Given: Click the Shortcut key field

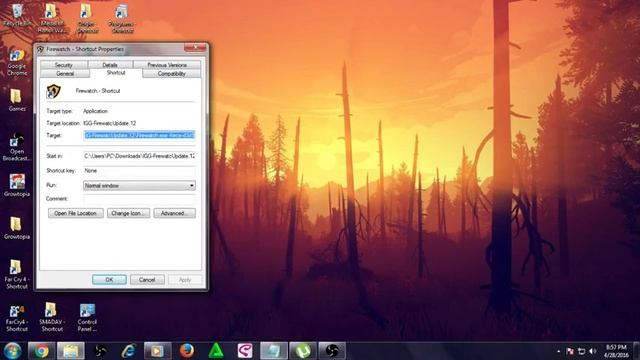Looking at the screenshot, I should [x=139, y=171].
